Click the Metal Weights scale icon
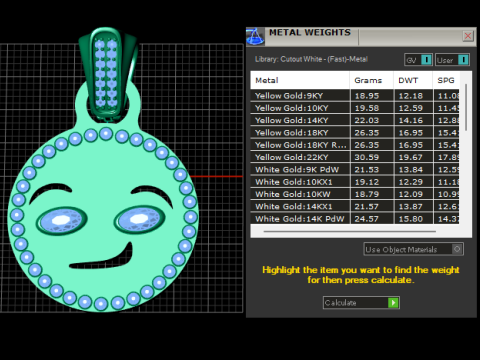The image size is (480, 360). click(x=255, y=36)
